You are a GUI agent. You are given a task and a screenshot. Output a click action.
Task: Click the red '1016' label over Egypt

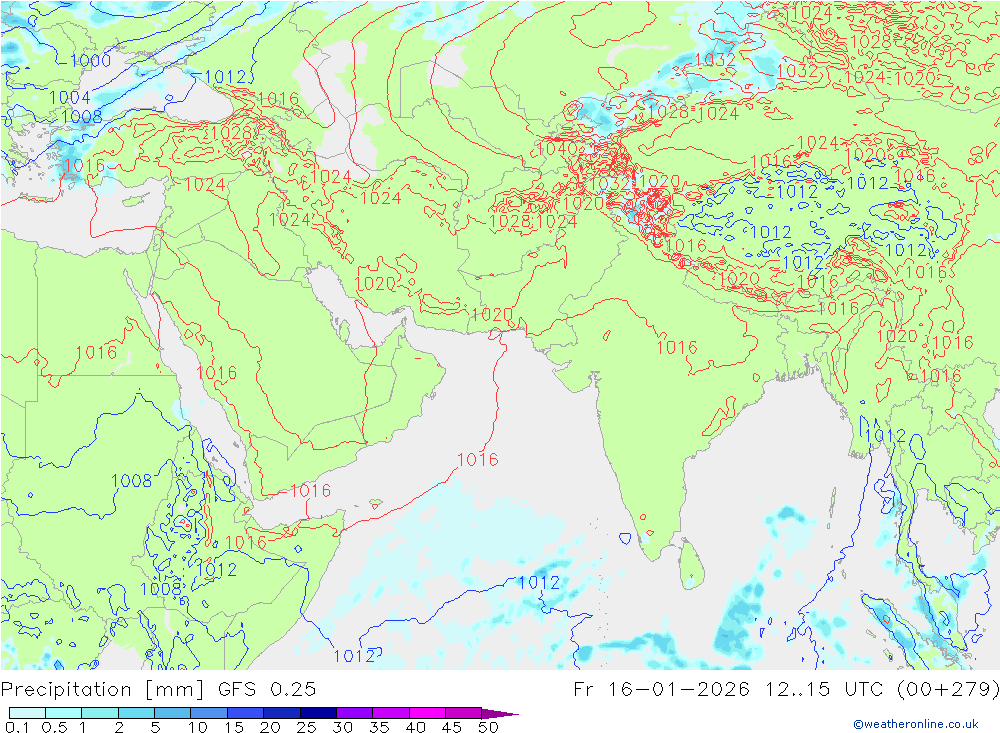(x=96, y=352)
